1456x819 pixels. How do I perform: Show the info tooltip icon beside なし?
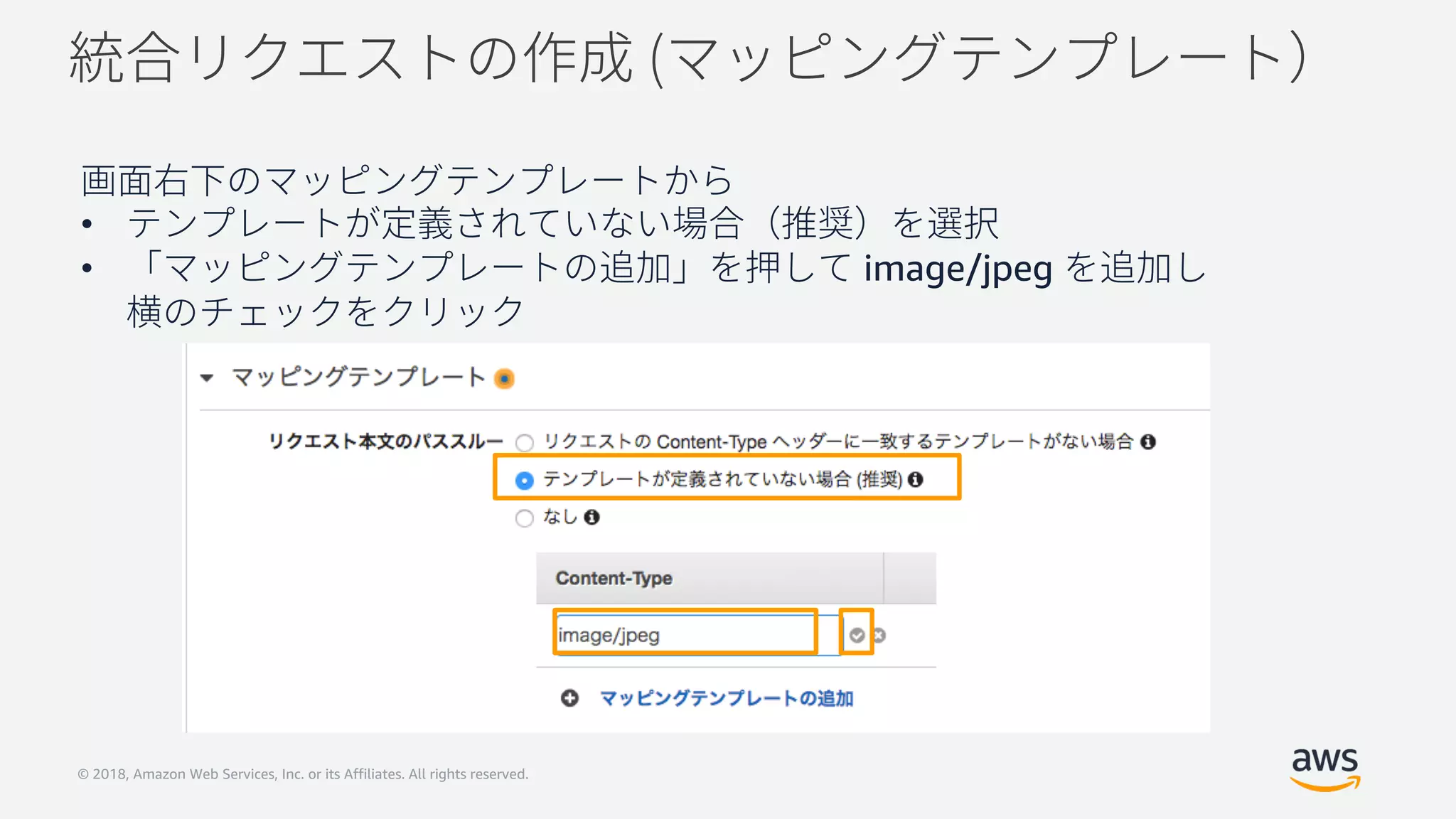[591, 518]
